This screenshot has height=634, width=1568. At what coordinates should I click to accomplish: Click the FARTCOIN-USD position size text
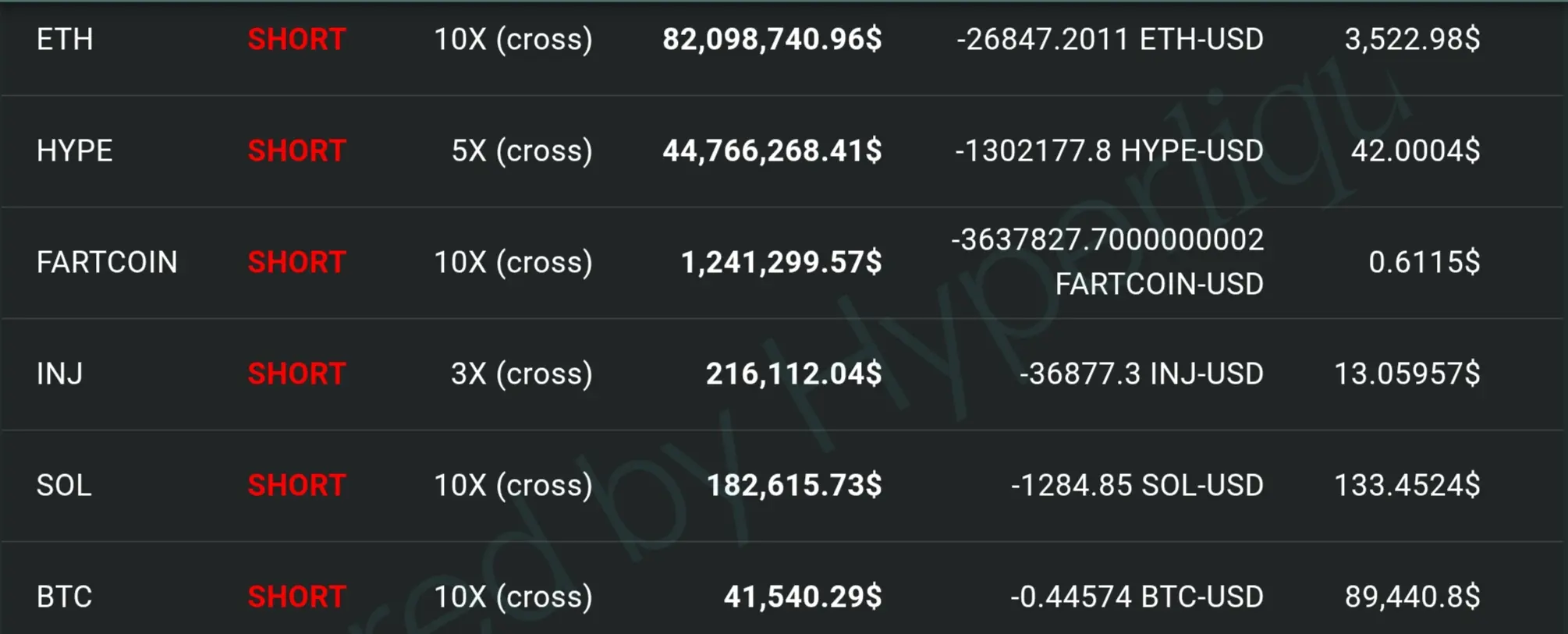pos(1108,262)
